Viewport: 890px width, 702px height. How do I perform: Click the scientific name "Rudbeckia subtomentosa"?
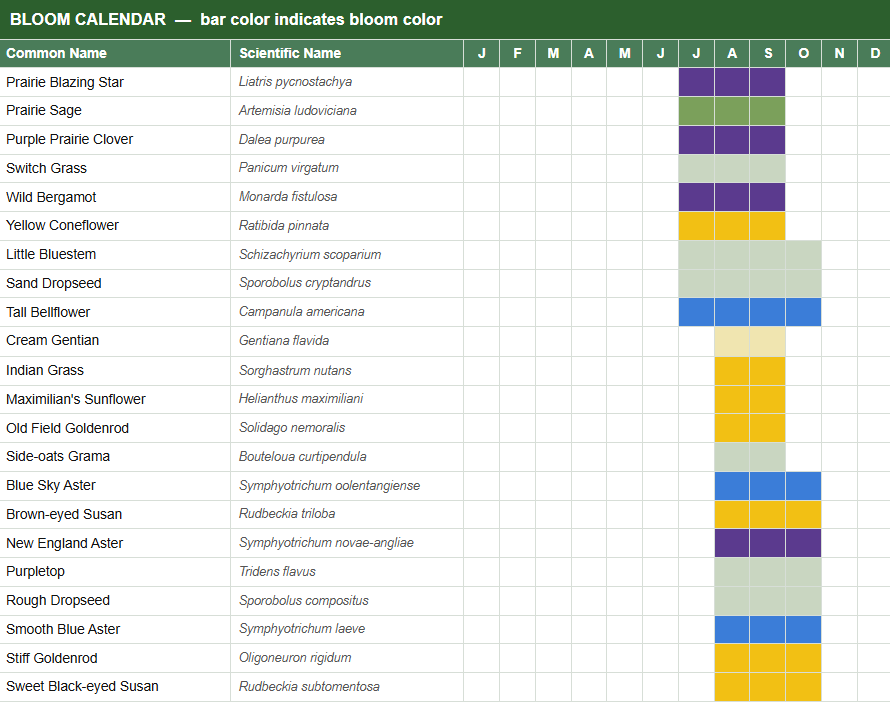pyautogui.click(x=309, y=687)
